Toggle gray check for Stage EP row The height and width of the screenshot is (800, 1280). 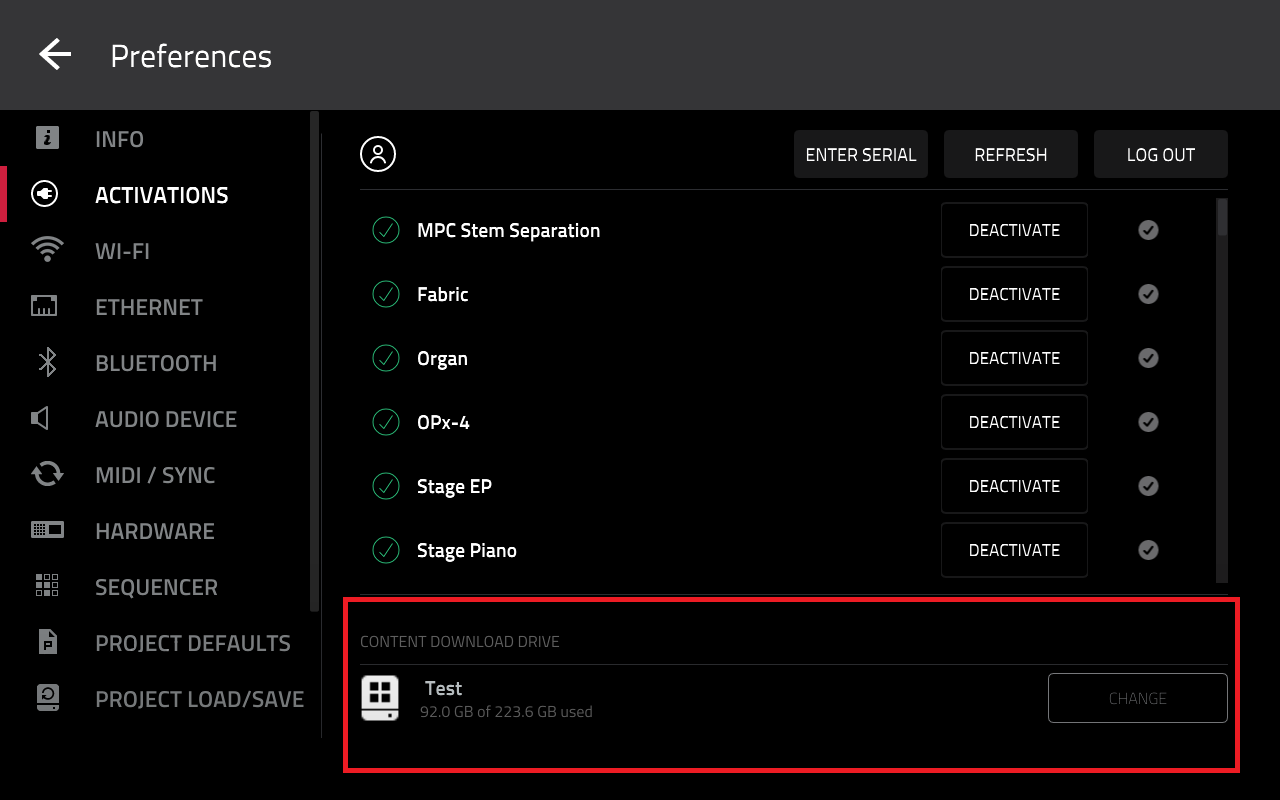pyautogui.click(x=1148, y=486)
